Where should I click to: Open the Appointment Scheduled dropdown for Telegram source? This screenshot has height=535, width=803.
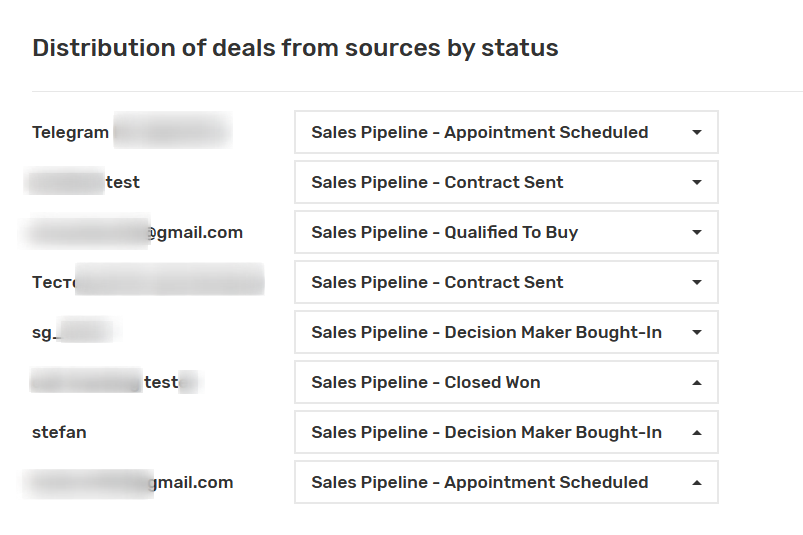(x=480, y=132)
